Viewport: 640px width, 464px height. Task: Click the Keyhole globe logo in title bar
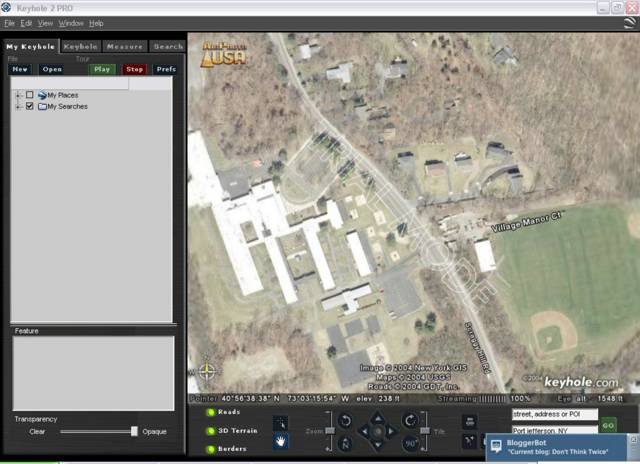tap(6, 7)
